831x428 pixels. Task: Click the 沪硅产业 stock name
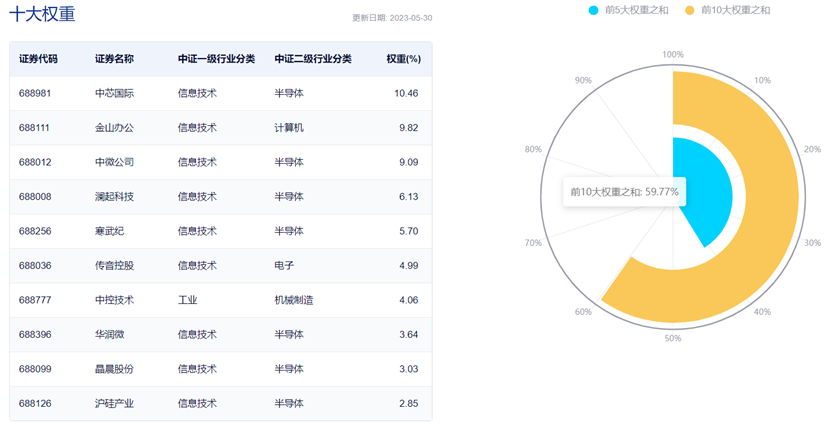[x=114, y=404]
